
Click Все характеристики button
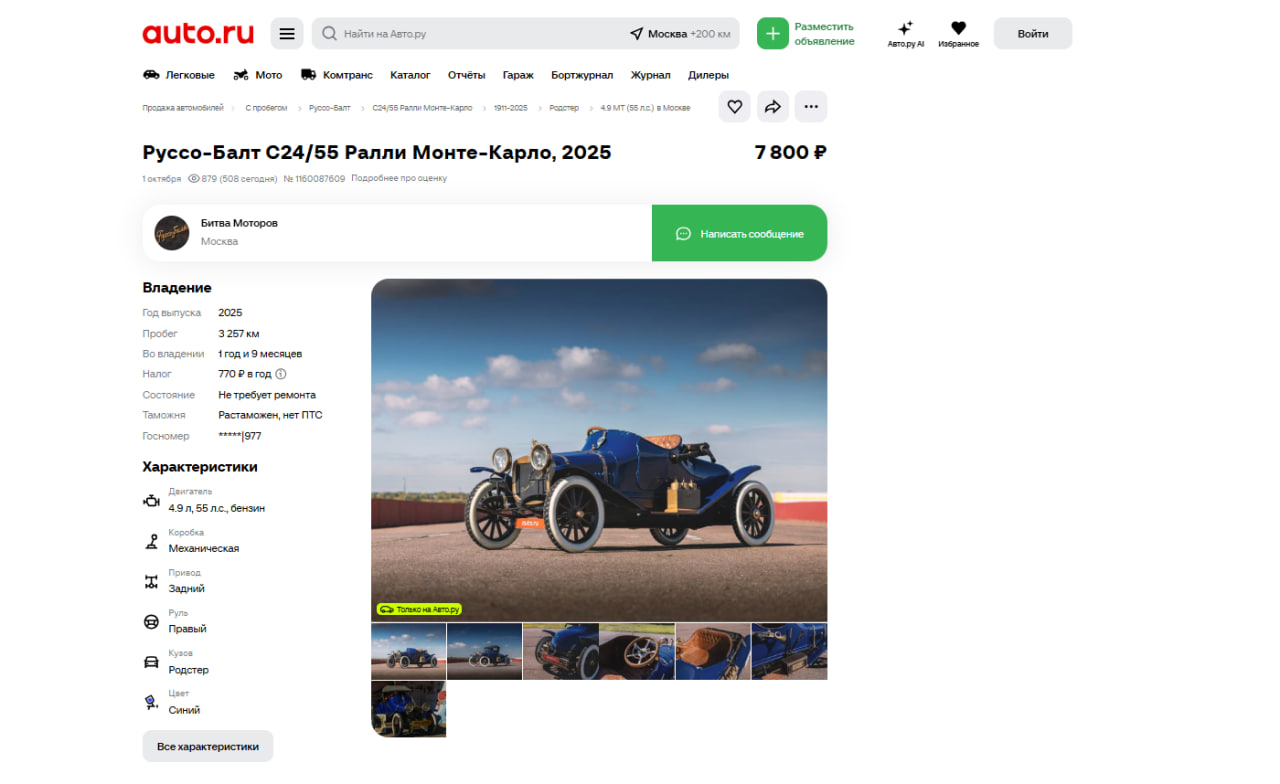pyautogui.click(x=208, y=746)
